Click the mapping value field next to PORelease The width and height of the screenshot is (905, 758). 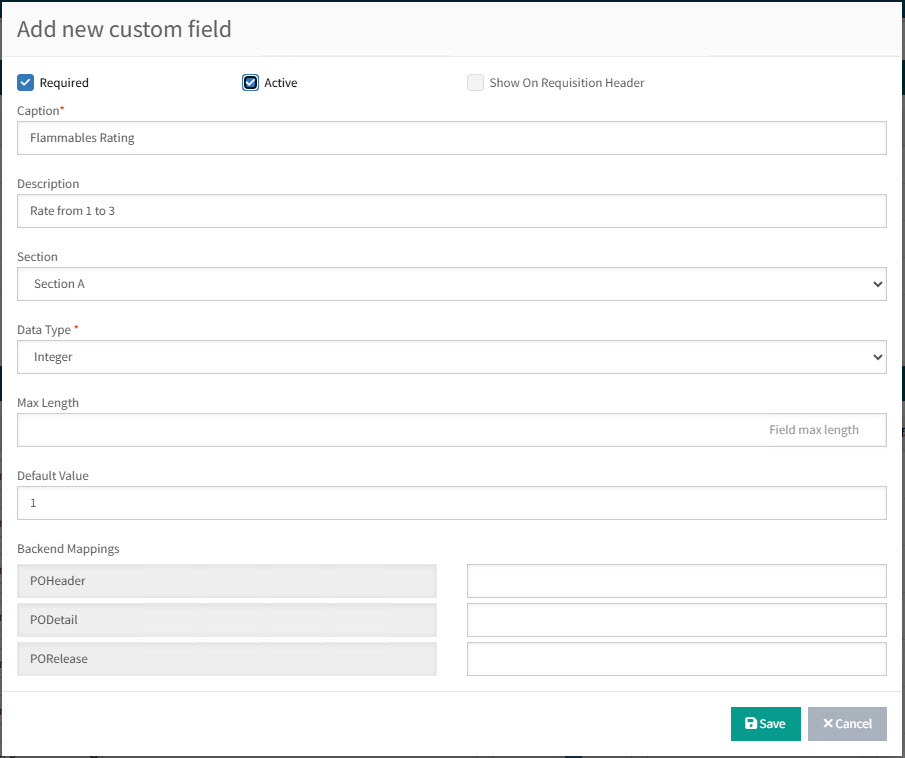tap(676, 659)
